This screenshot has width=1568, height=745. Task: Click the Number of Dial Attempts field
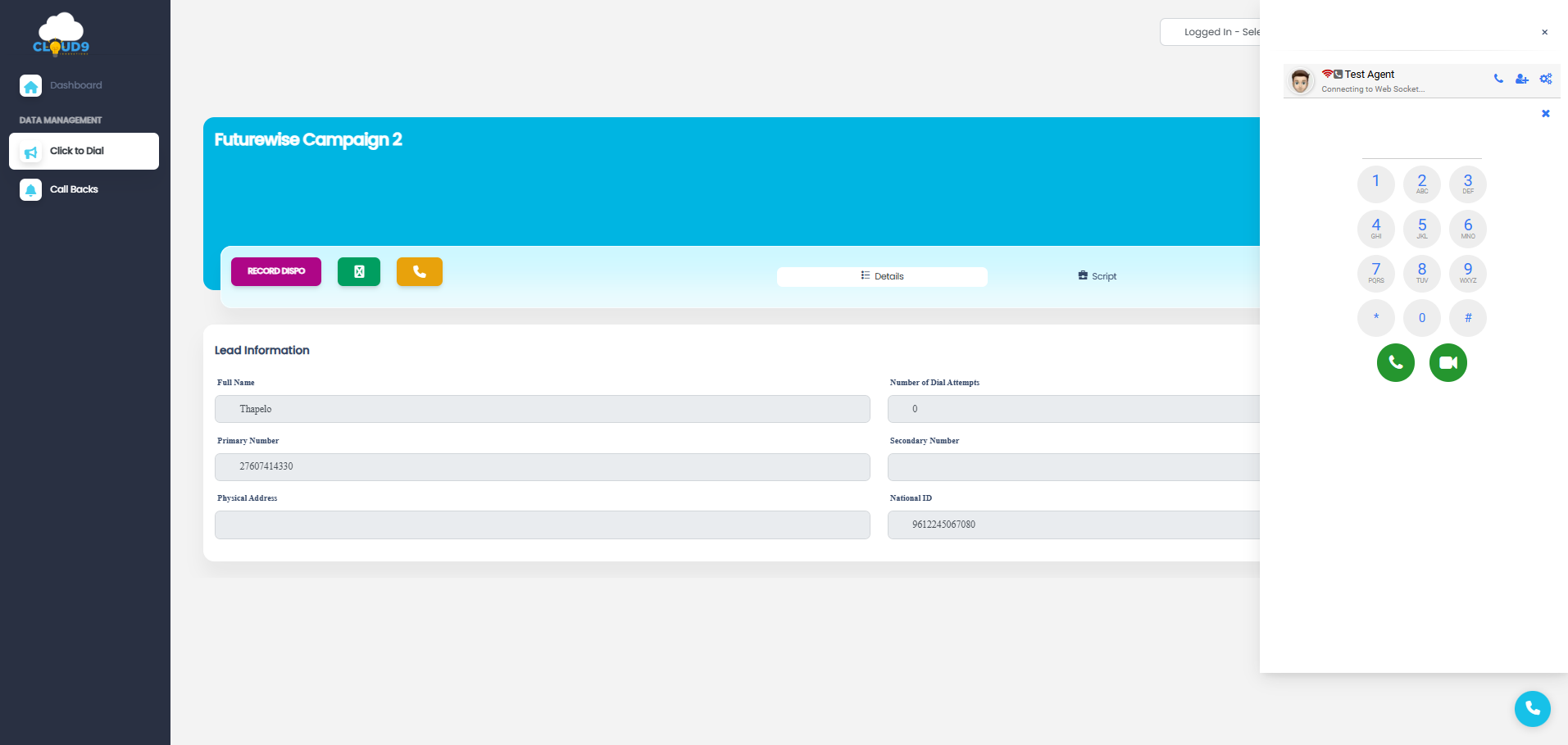(x=1074, y=409)
